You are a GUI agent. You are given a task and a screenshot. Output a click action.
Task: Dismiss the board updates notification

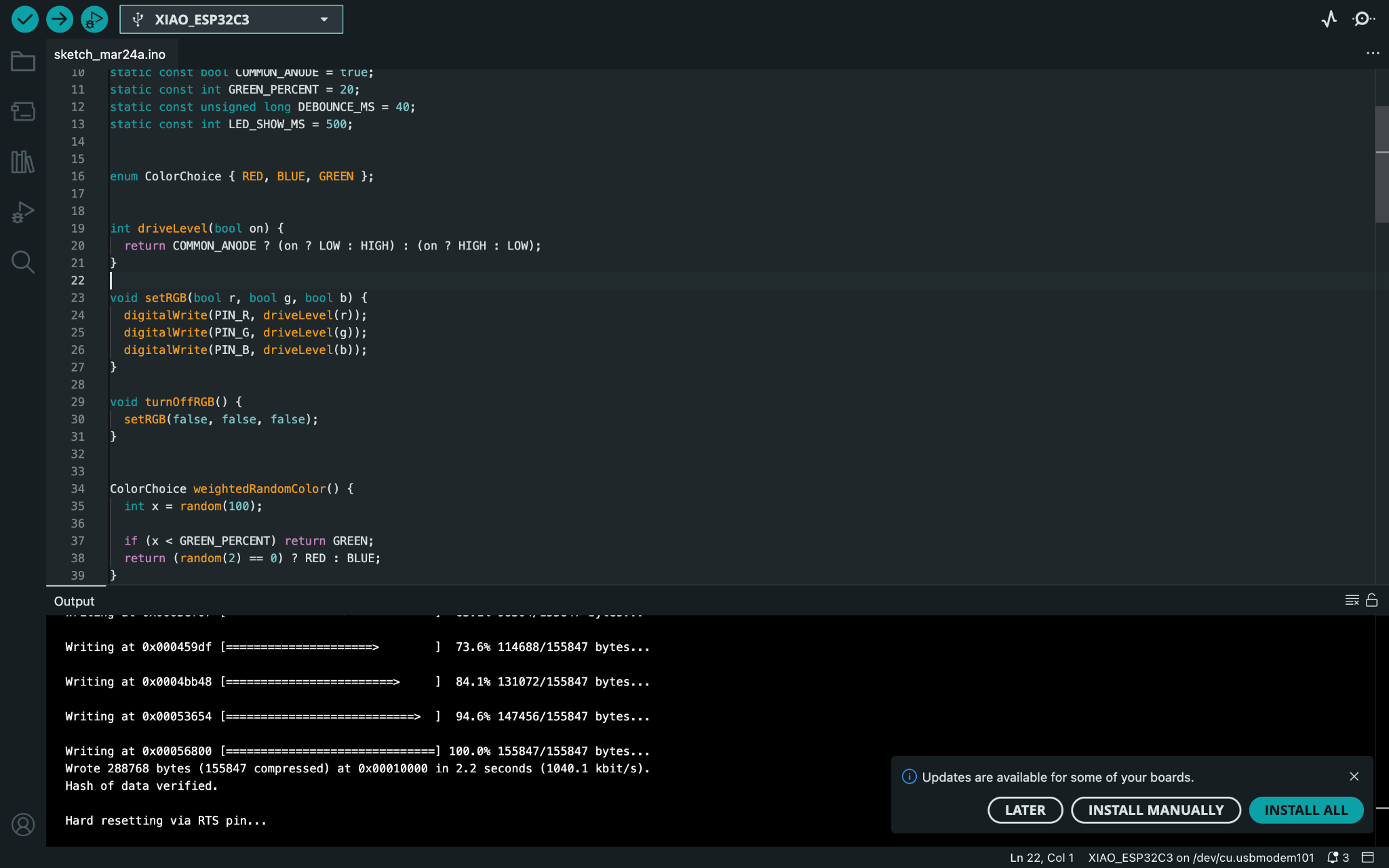coord(1354,776)
